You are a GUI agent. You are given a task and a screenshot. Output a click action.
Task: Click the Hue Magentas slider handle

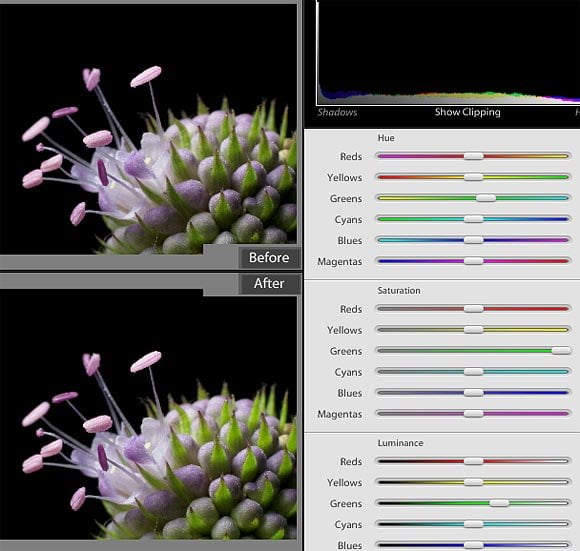pyautogui.click(x=473, y=261)
